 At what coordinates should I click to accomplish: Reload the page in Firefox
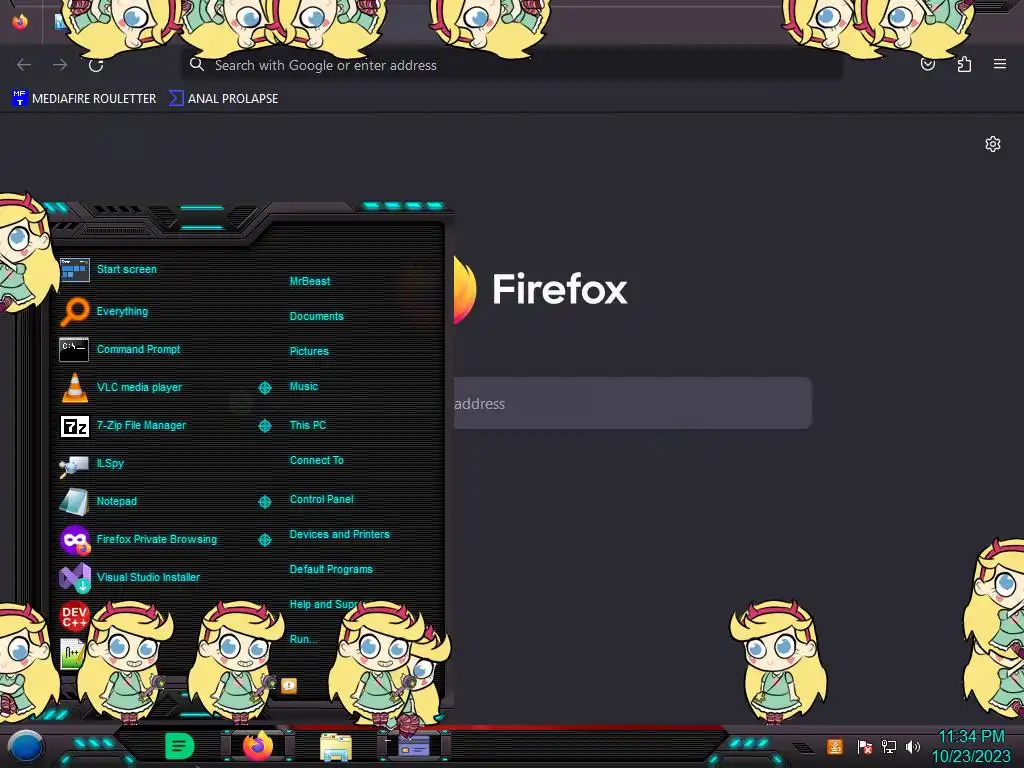click(96, 65)
